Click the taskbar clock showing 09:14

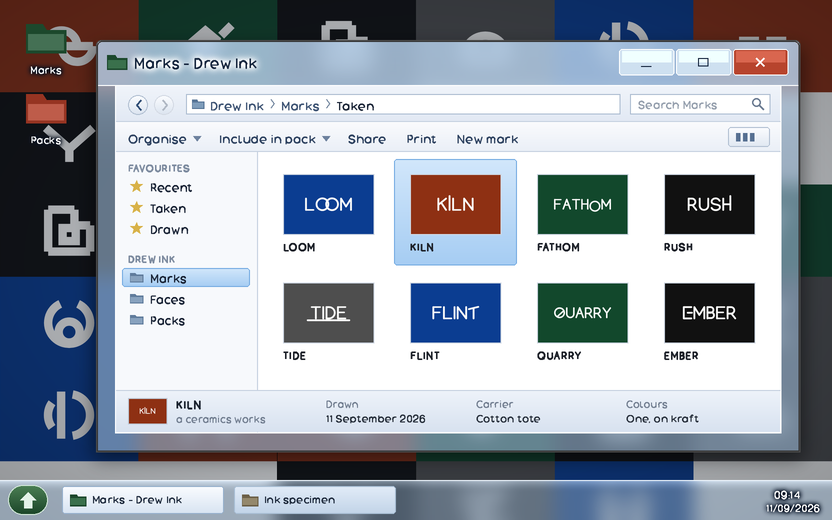click(786, 495)
